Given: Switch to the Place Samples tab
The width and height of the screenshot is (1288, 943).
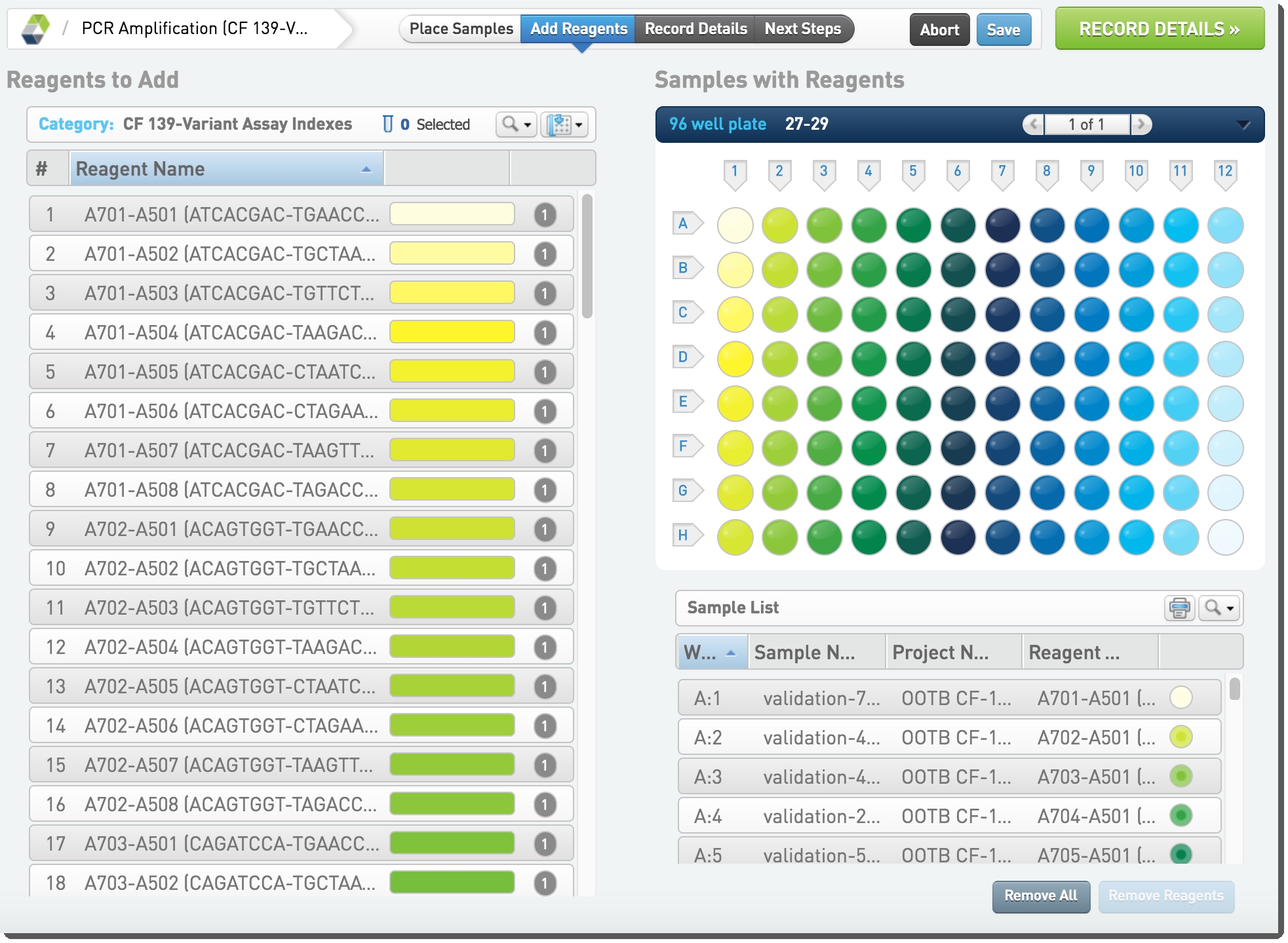Looking at the screenshot, I should click(461, 29).
